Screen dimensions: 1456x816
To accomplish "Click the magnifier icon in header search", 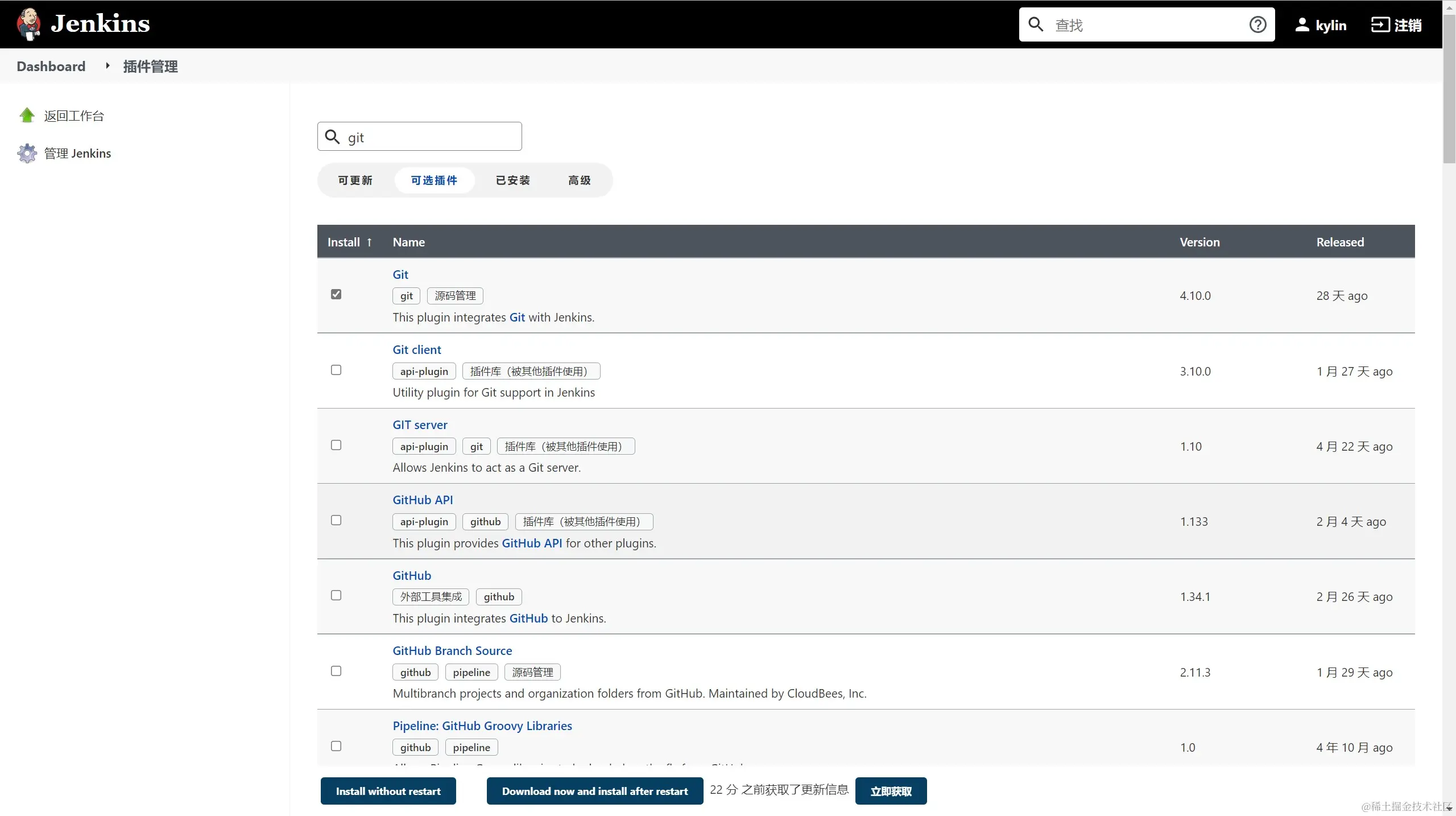I will pos(1036,24).
